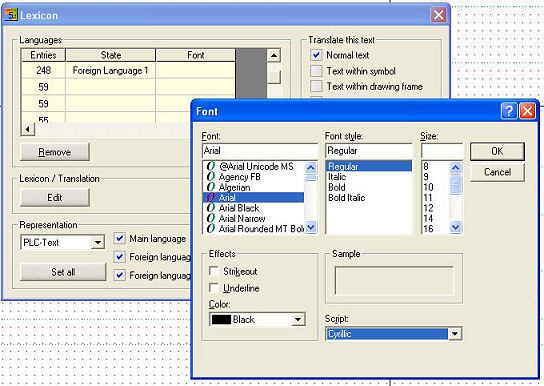Close the Lexicon window
This screenshot has height=386, width=544.
coord(439,15)
